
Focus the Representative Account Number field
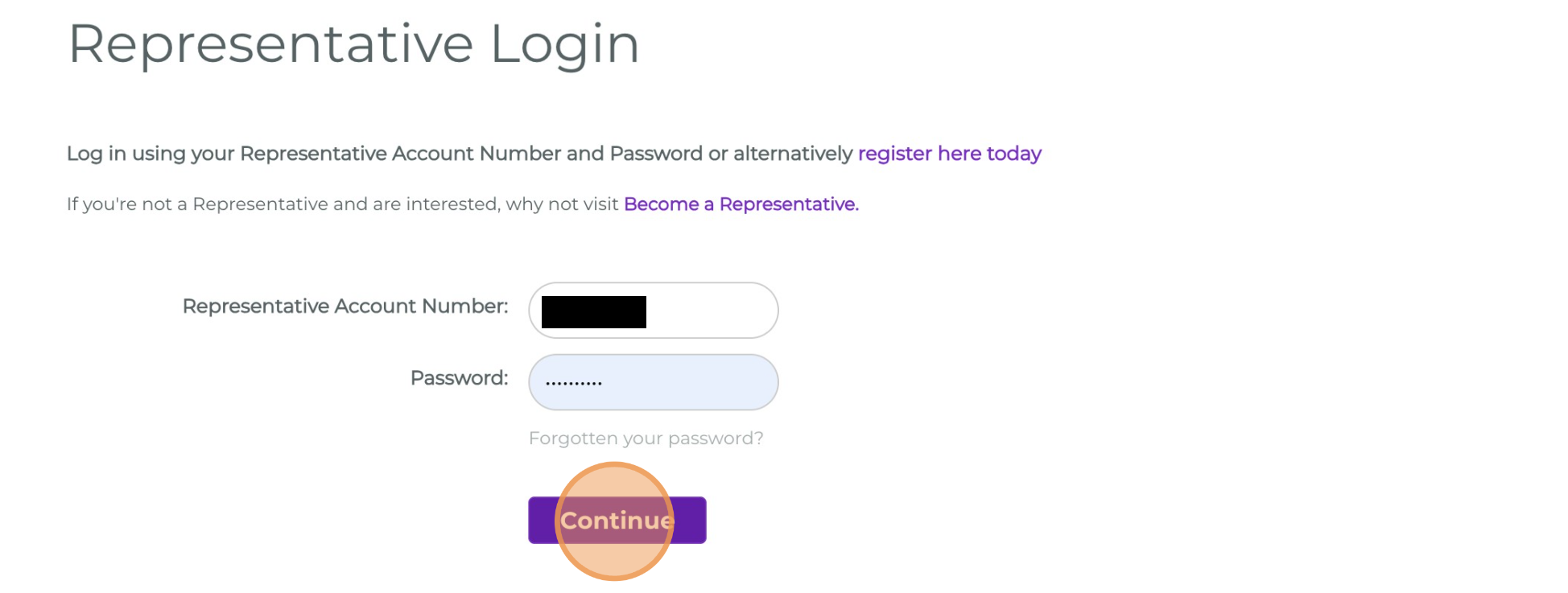tap(708, 311)
